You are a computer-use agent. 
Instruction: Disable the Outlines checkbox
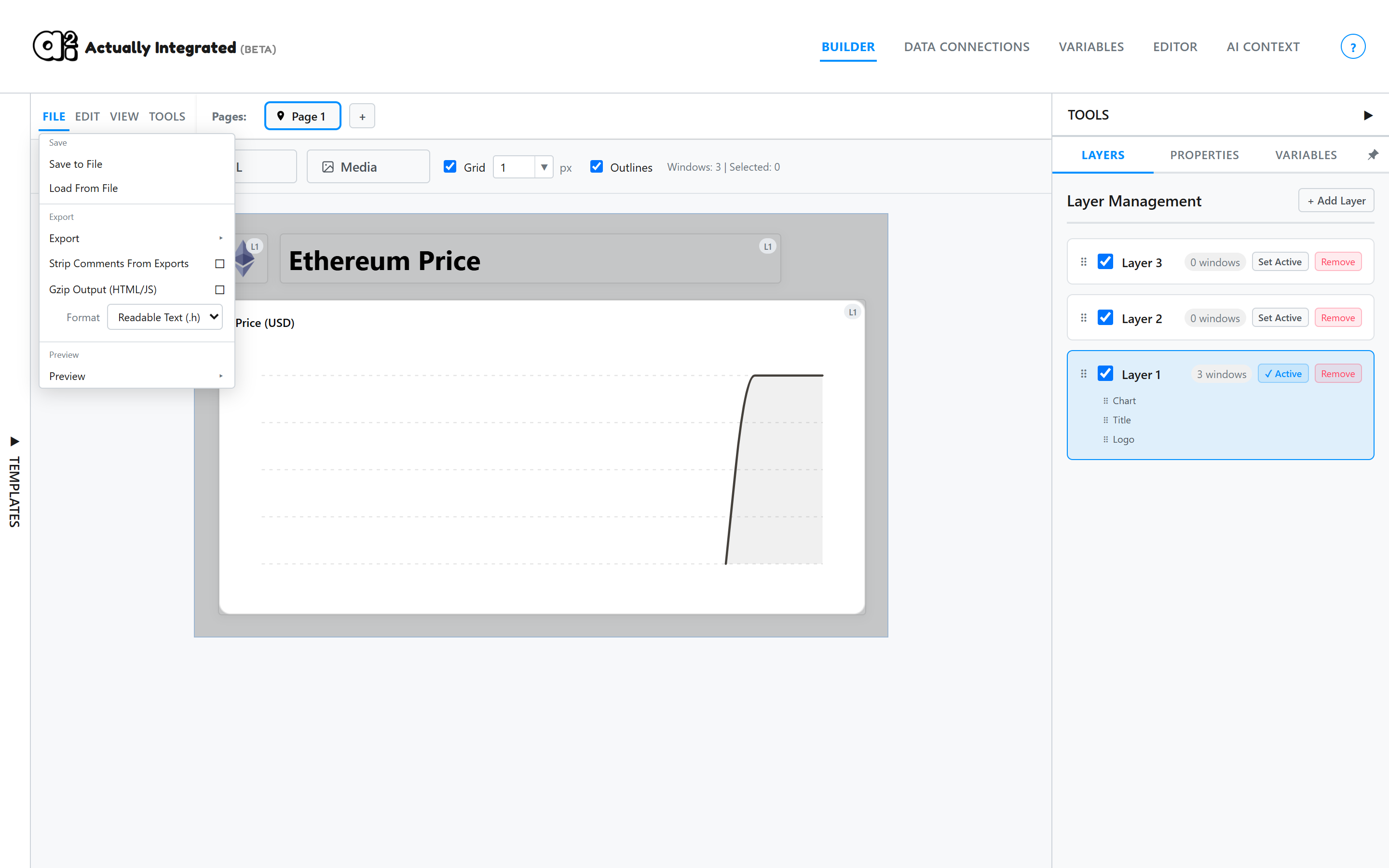point(596,166)
